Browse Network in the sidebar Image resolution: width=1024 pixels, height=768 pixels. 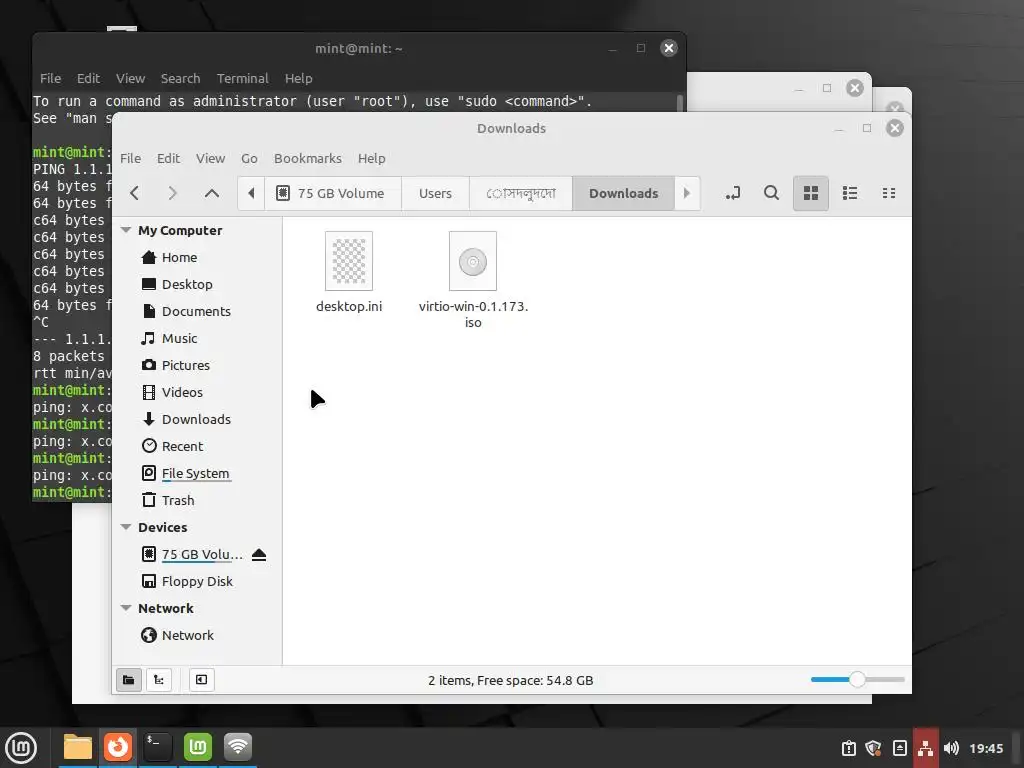pyautogui.click(x=187, y=635)
